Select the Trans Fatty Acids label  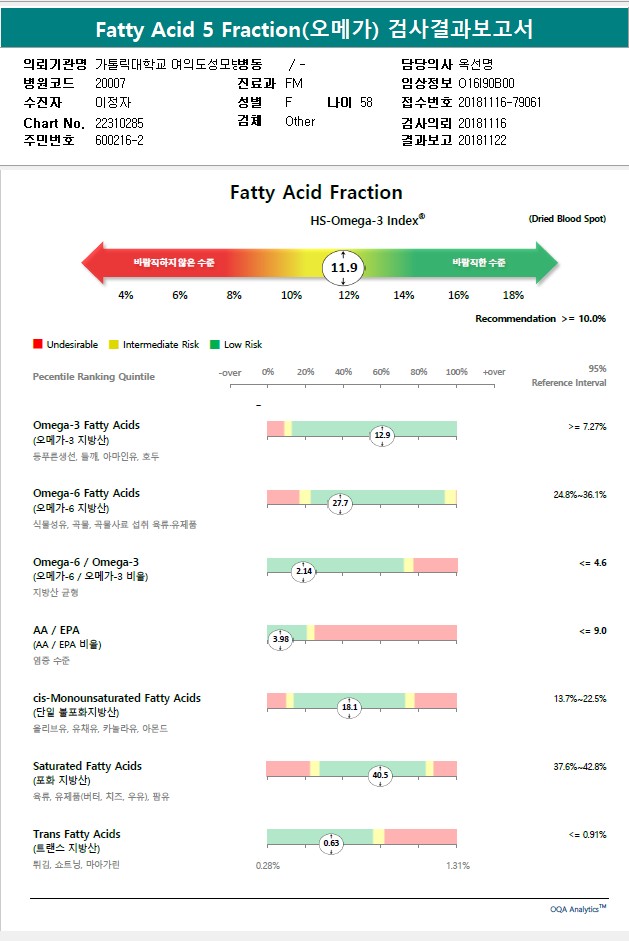[x=76, y=834]
